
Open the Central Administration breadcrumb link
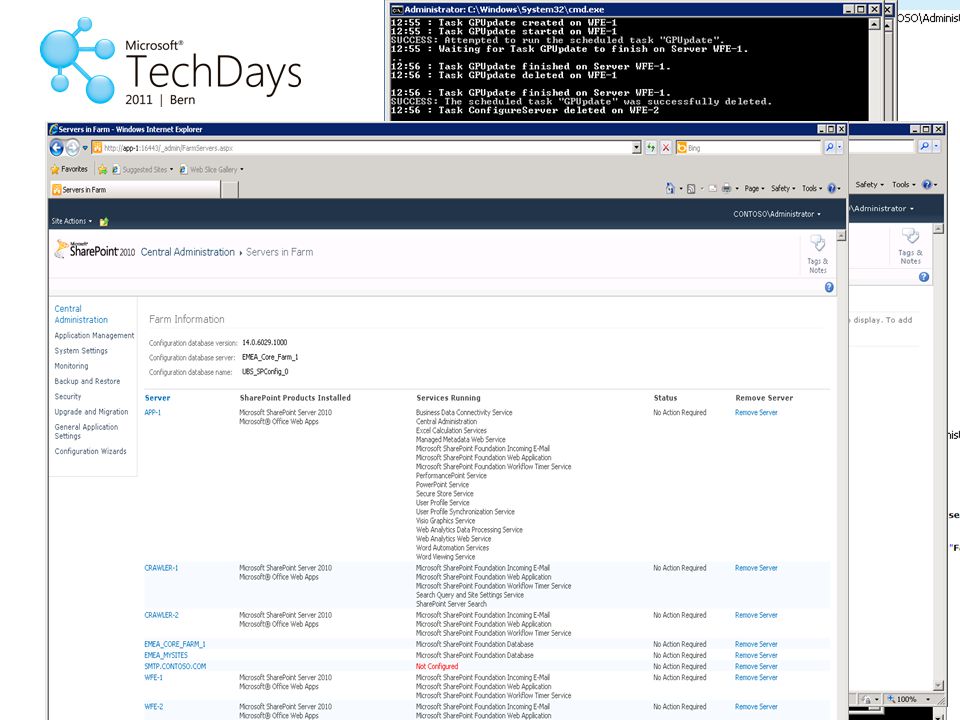(x=187, y=252)
